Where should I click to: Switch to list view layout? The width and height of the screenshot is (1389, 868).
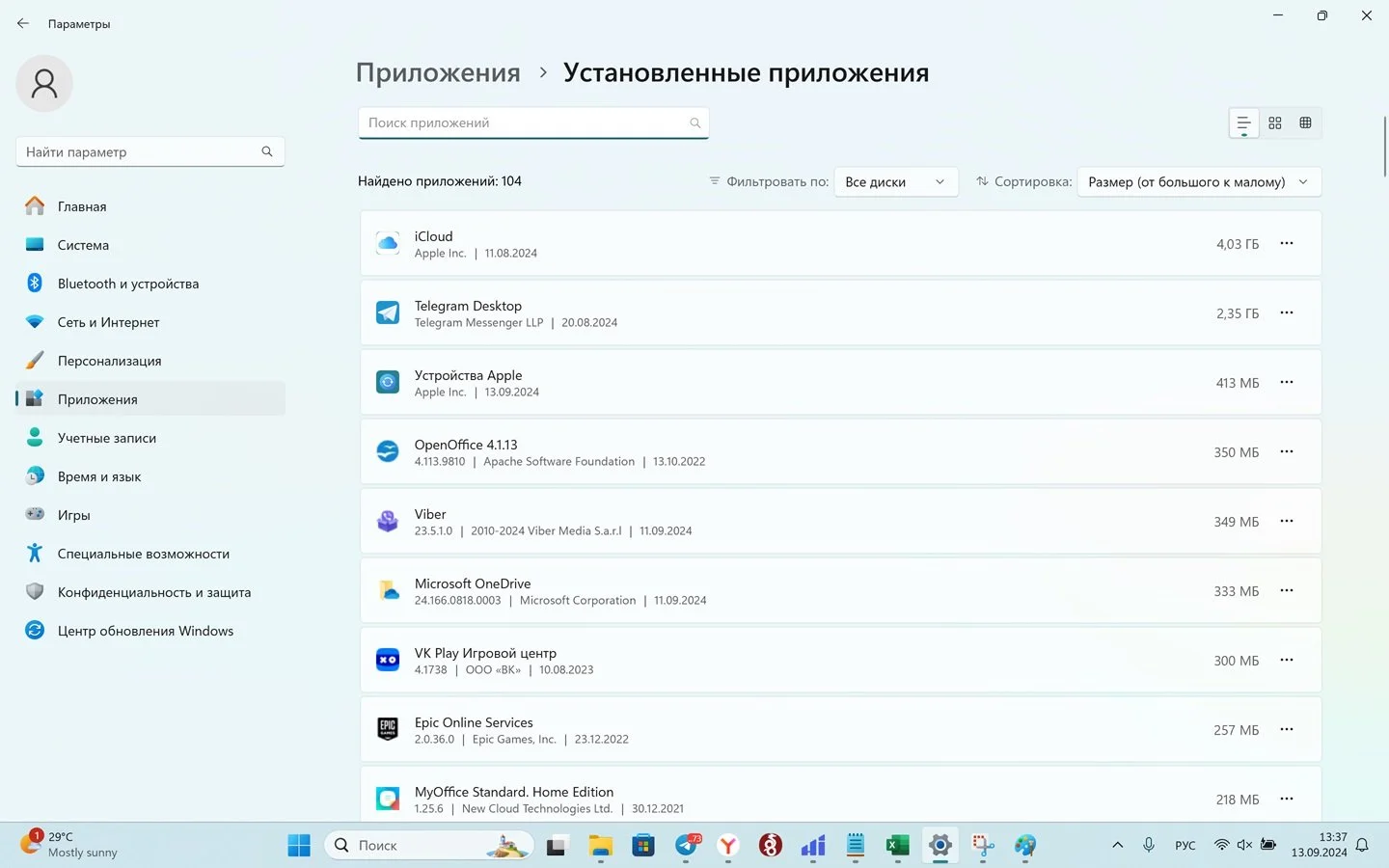point(1244,123)
